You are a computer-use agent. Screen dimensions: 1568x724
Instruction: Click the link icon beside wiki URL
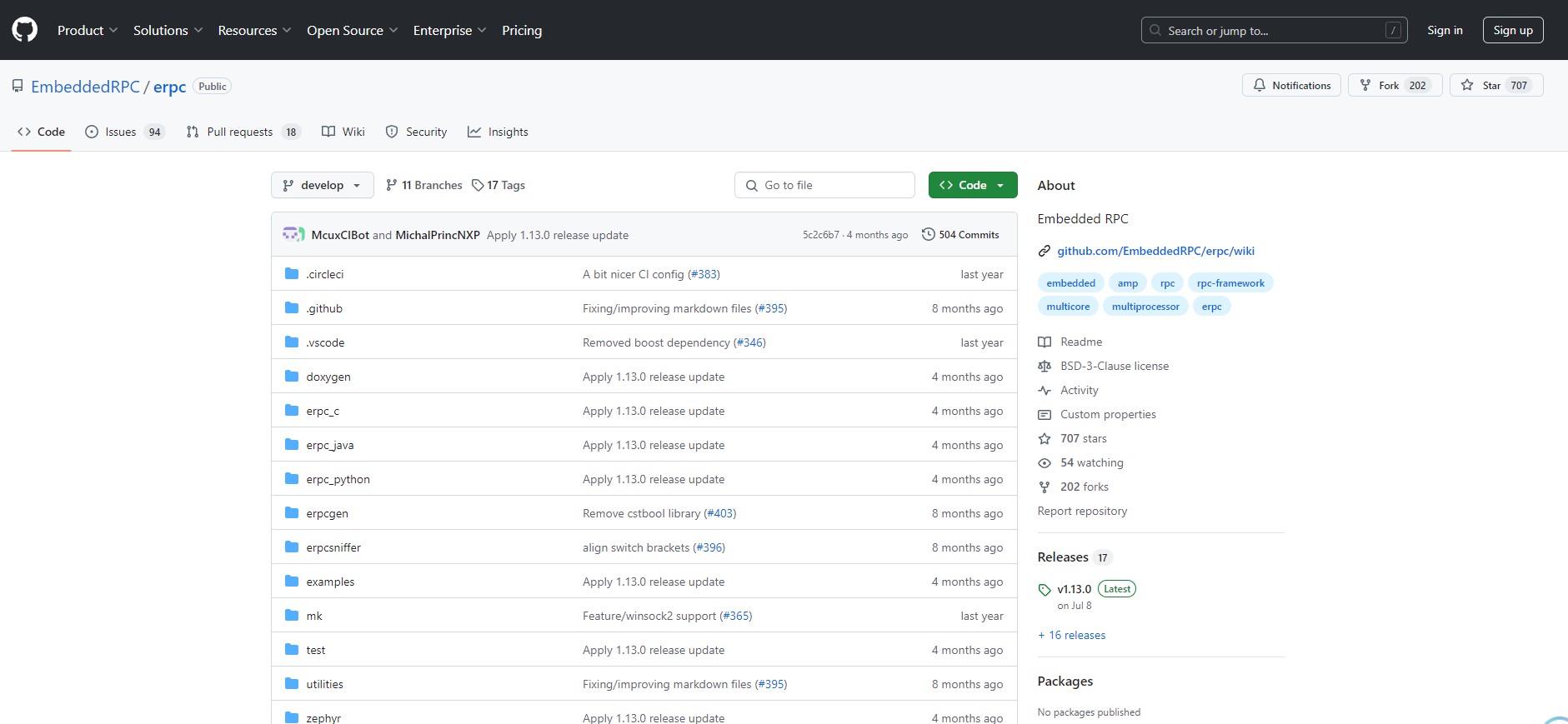(x=1044, y=251)
